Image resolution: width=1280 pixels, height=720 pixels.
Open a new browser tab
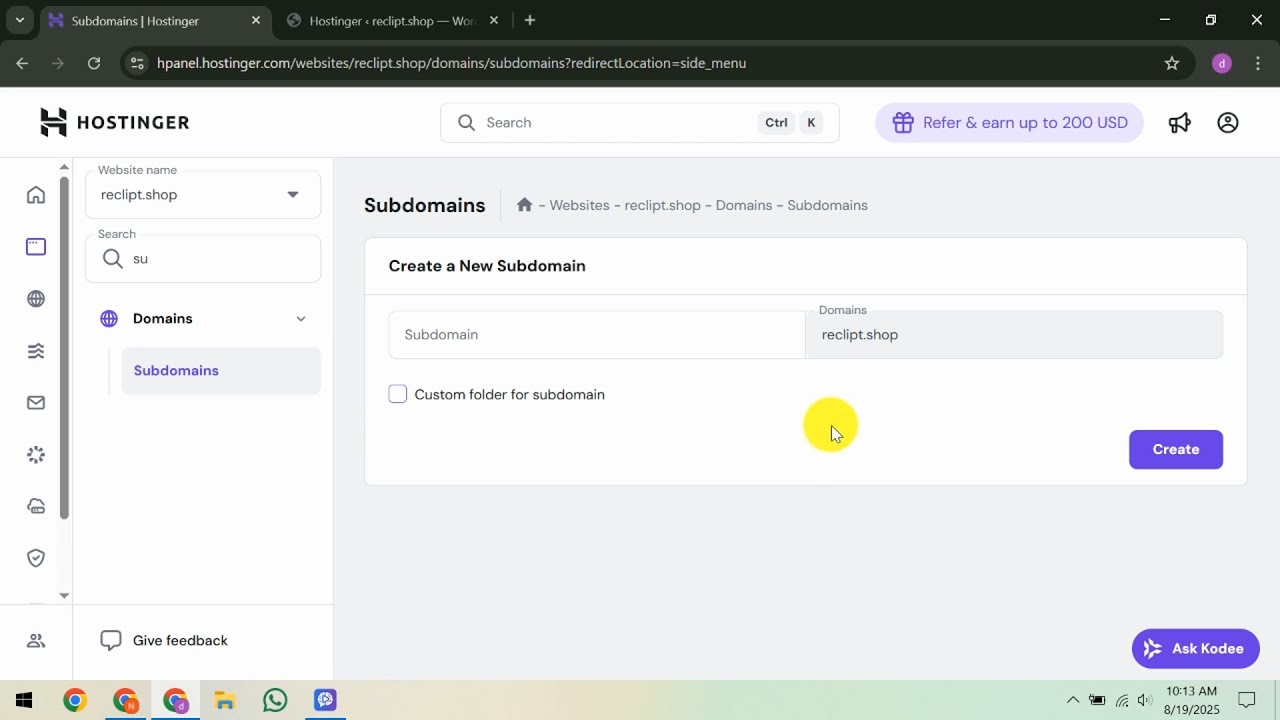click(x=530, y=20)
